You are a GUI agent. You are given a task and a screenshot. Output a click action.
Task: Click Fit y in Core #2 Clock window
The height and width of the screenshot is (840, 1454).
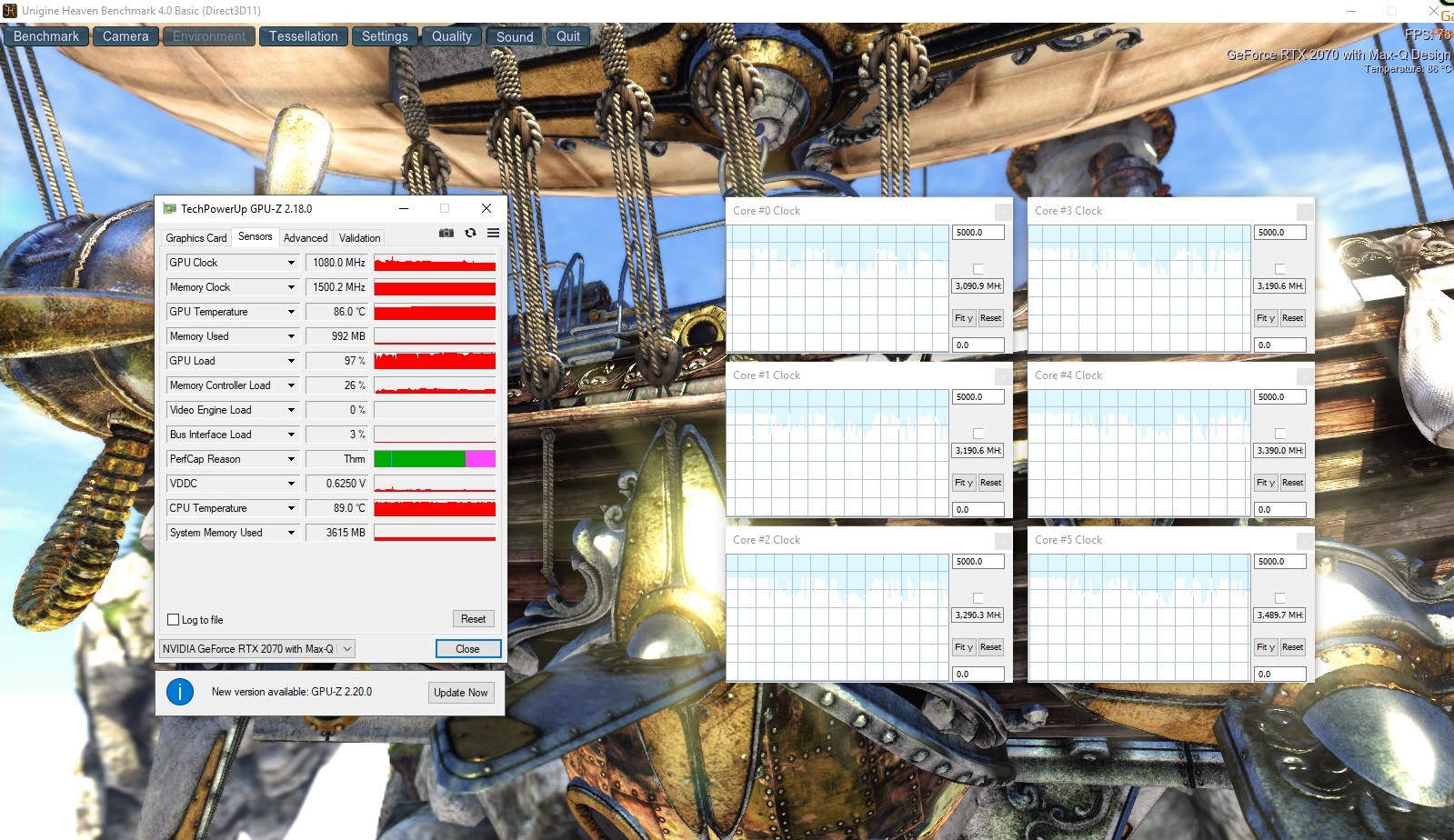(964, 647)
